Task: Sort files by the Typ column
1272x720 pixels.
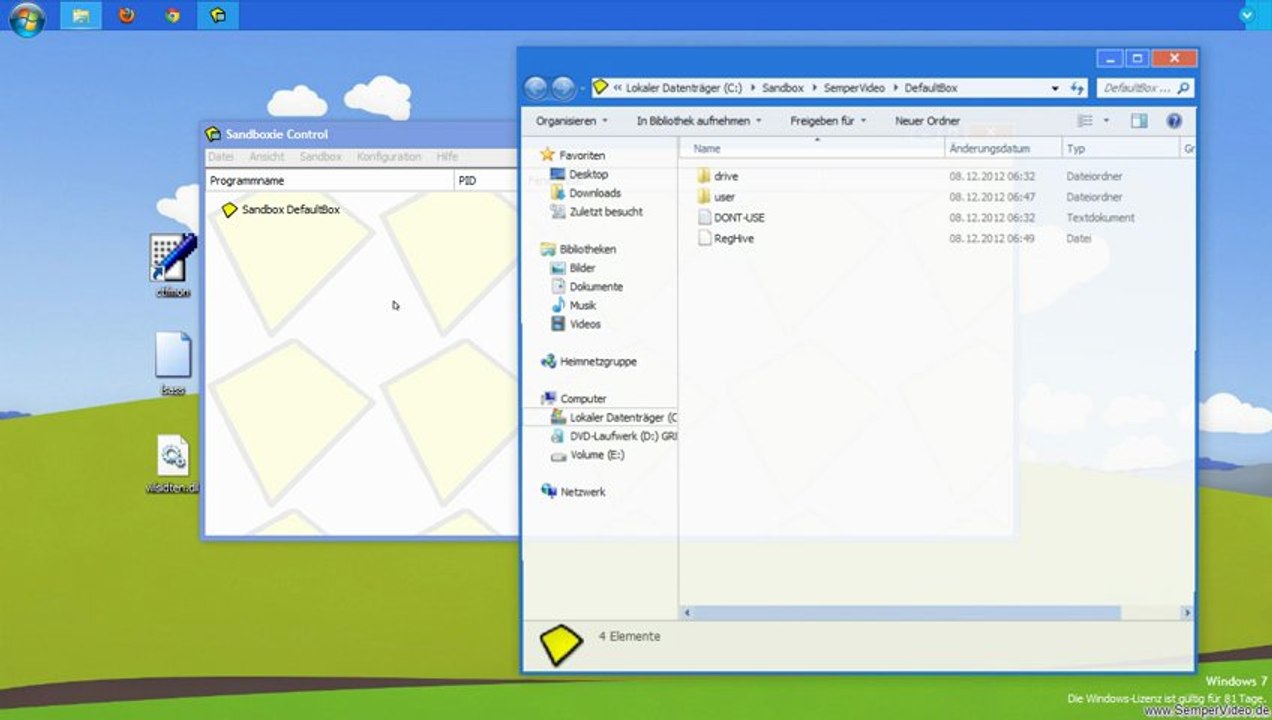Action: point(1121,148)
